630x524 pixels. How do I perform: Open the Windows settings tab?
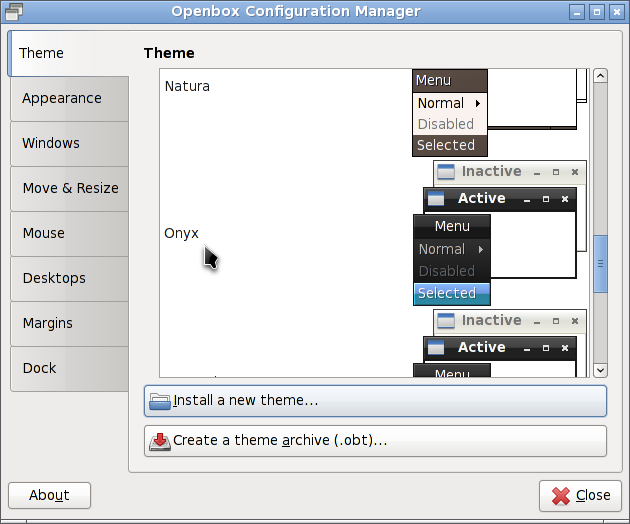70,143
